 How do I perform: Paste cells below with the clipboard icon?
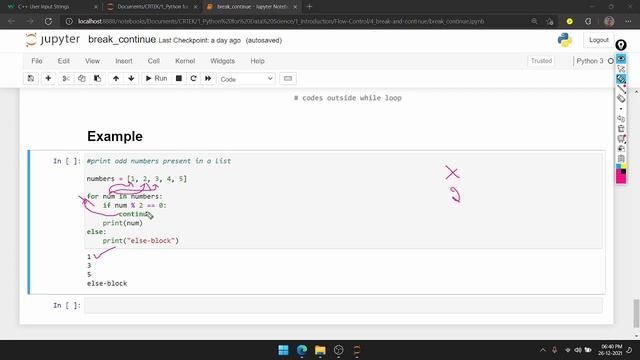[x=97, y=78]
